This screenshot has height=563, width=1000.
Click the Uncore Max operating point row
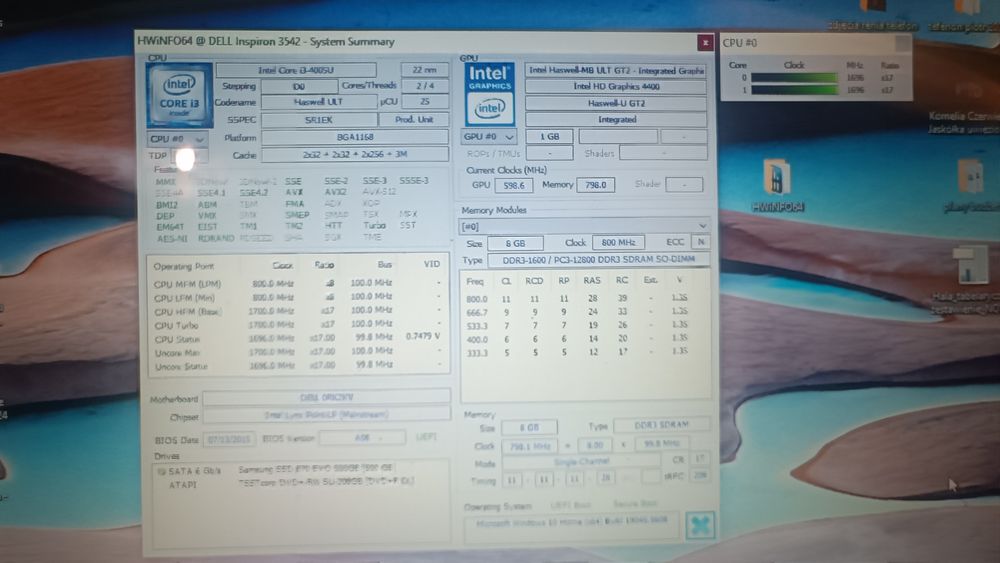[x=297, y=353]
